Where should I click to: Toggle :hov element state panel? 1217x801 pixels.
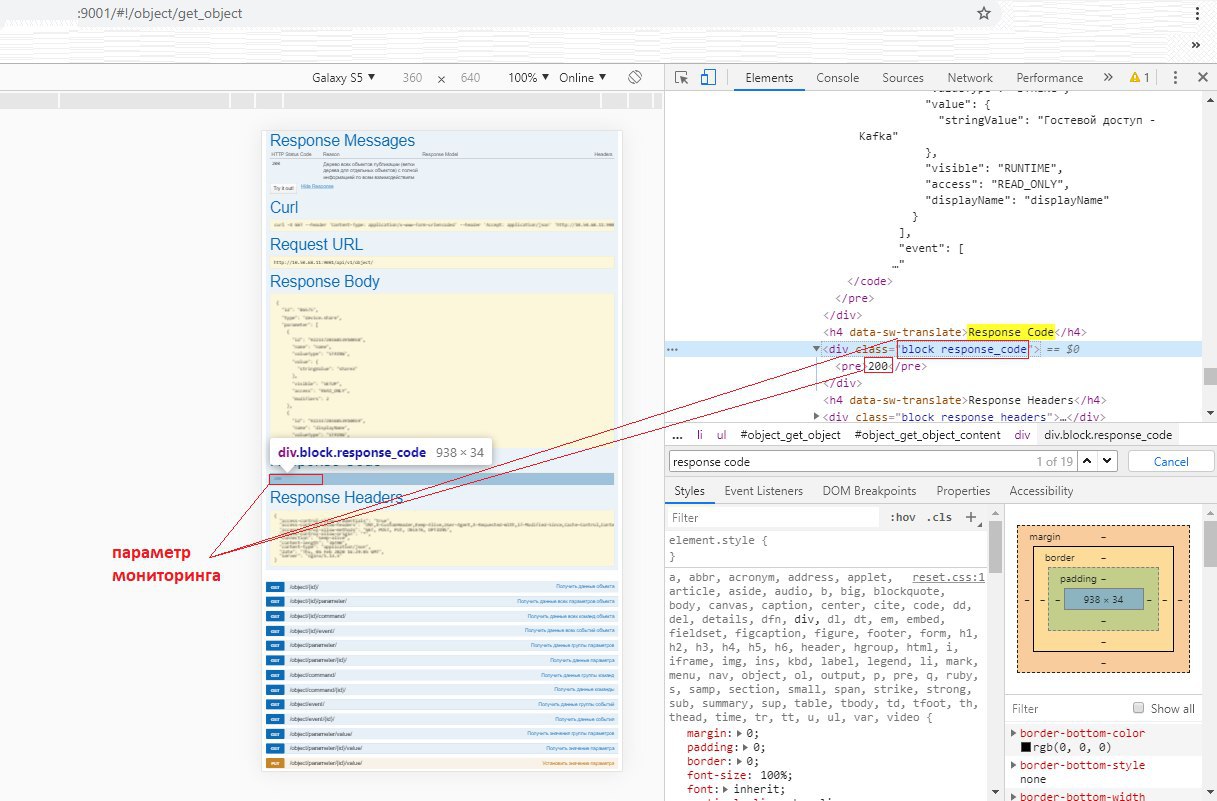point(903,517)
